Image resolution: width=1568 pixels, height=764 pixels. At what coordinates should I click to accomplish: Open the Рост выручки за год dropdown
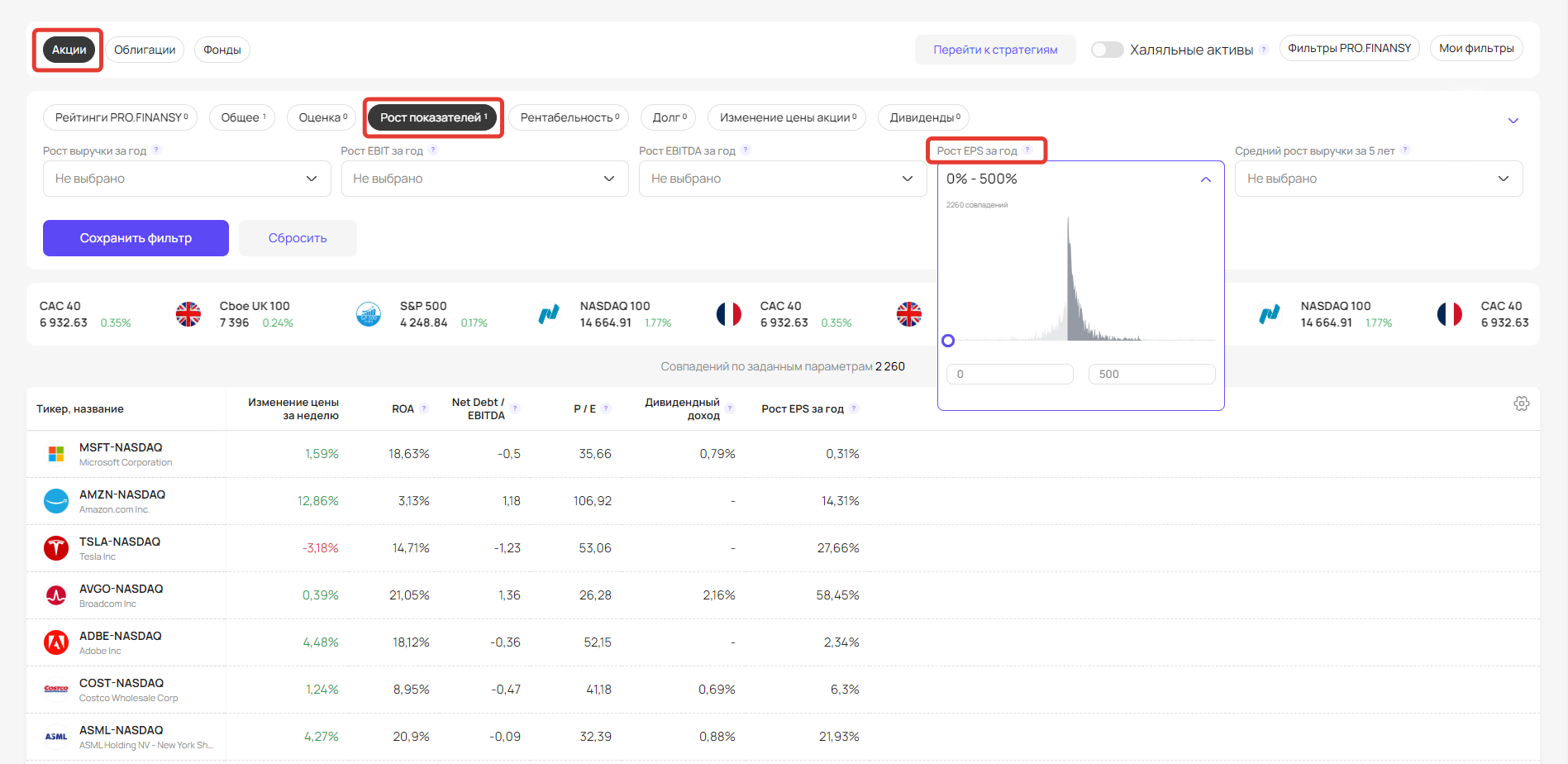click(187, 179)
